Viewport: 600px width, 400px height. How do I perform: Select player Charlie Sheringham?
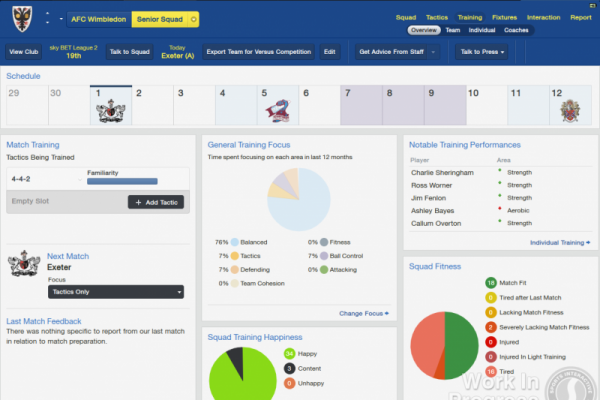coord(442,173)
